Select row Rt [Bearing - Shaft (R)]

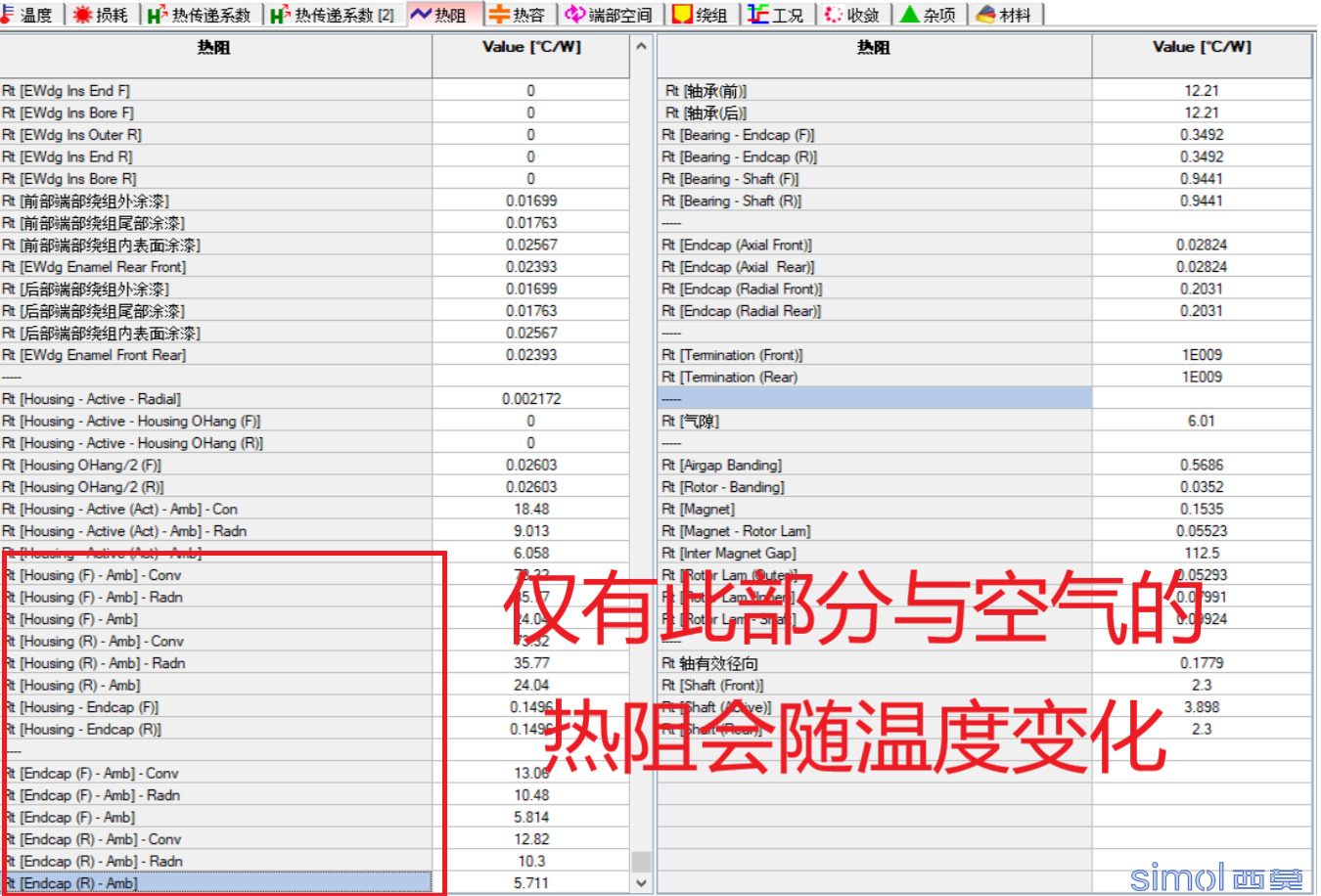pos(874,202)
